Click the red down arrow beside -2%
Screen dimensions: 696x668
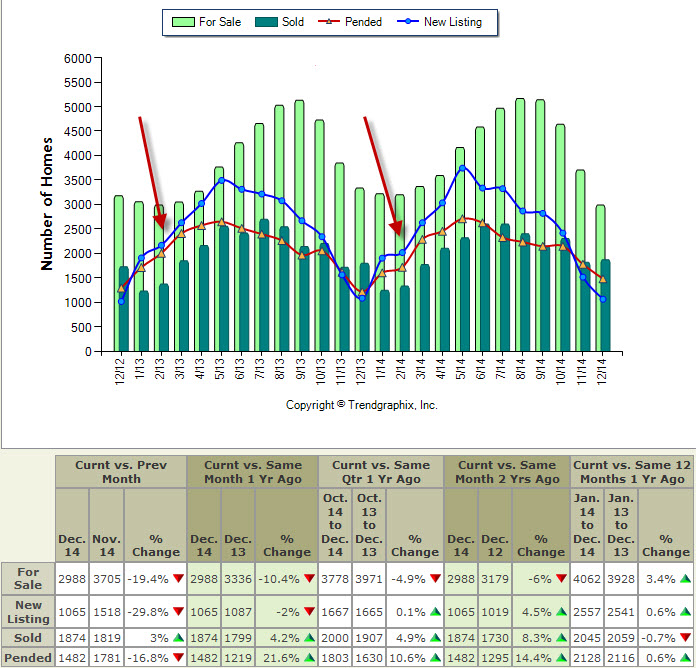[x=309, y=611]
